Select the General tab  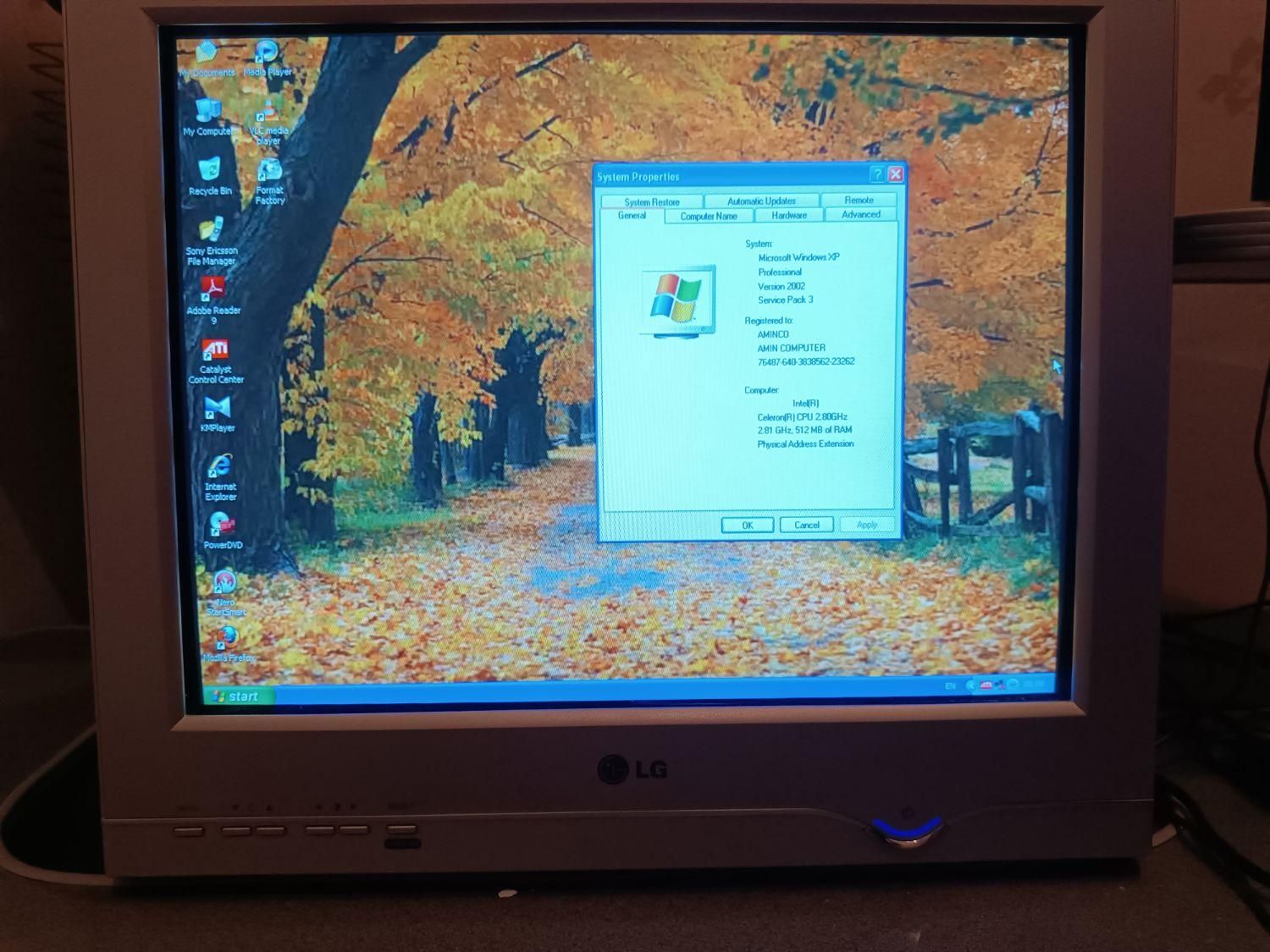[632, 217]
